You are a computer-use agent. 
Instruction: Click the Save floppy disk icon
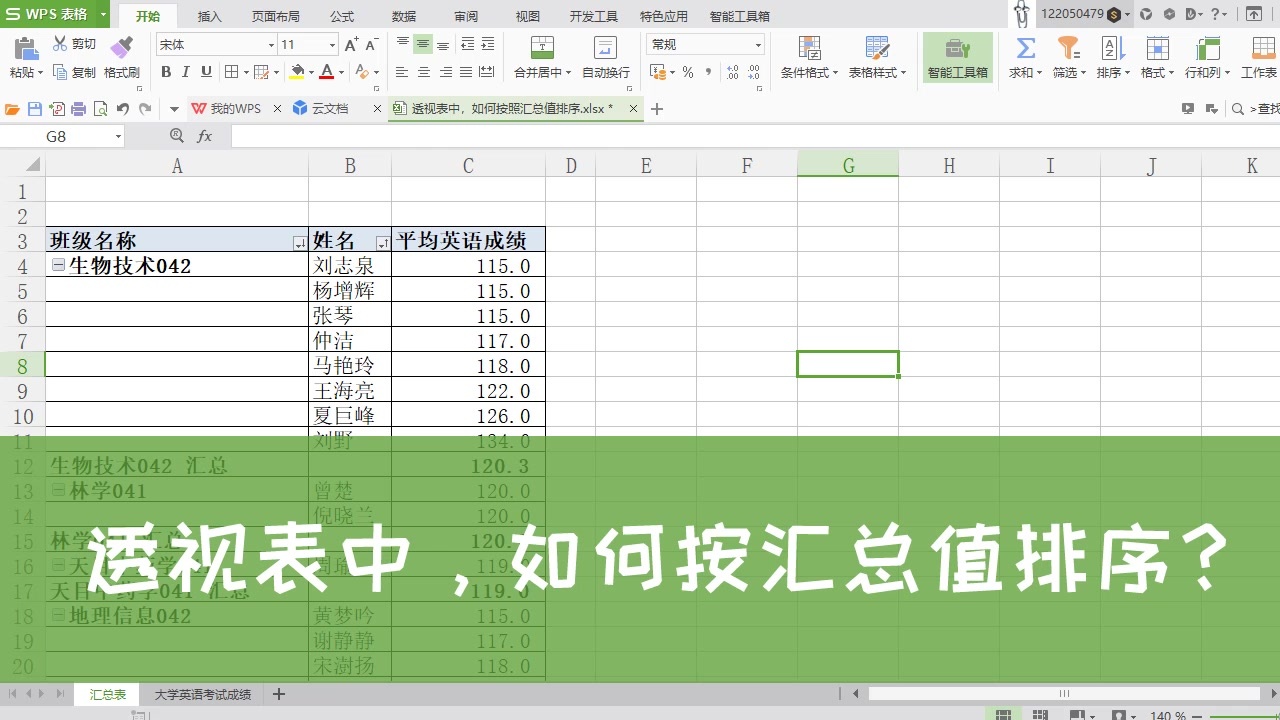35,109
